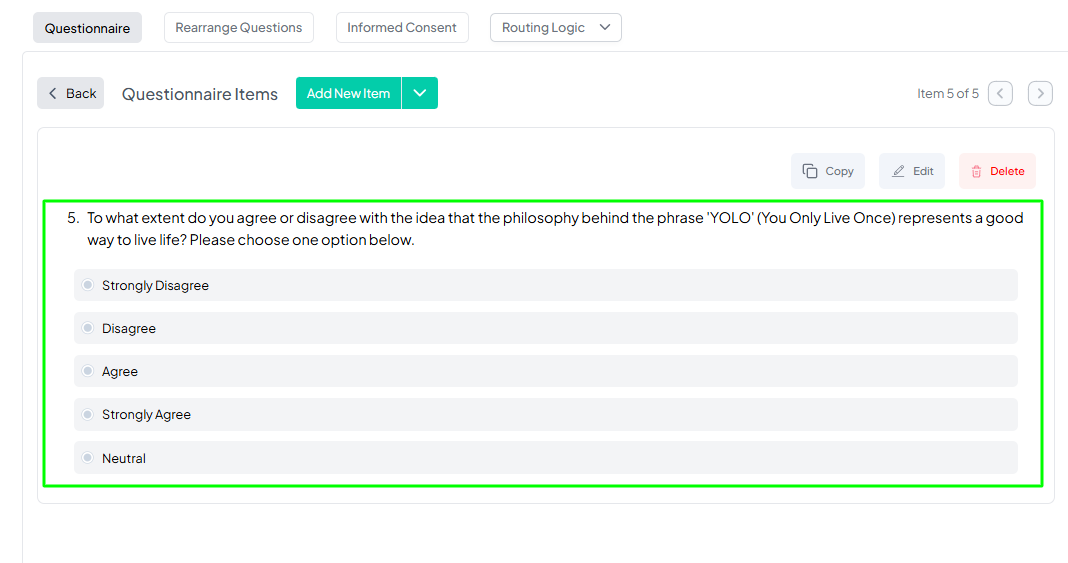Screen dimensions: 1068x563
Task: Go to the next questionnaire item
Action: [x=1040, y=93]
